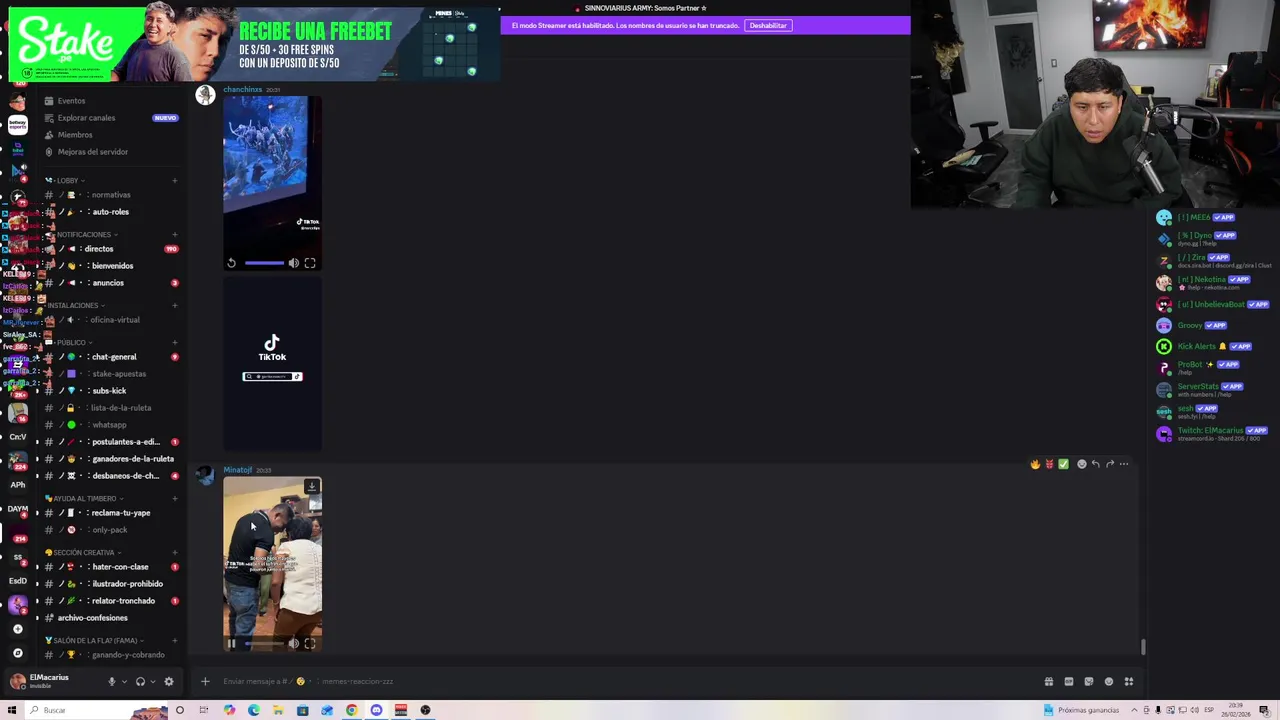Open the bienvenidos channel

click(x=112, y=266)
